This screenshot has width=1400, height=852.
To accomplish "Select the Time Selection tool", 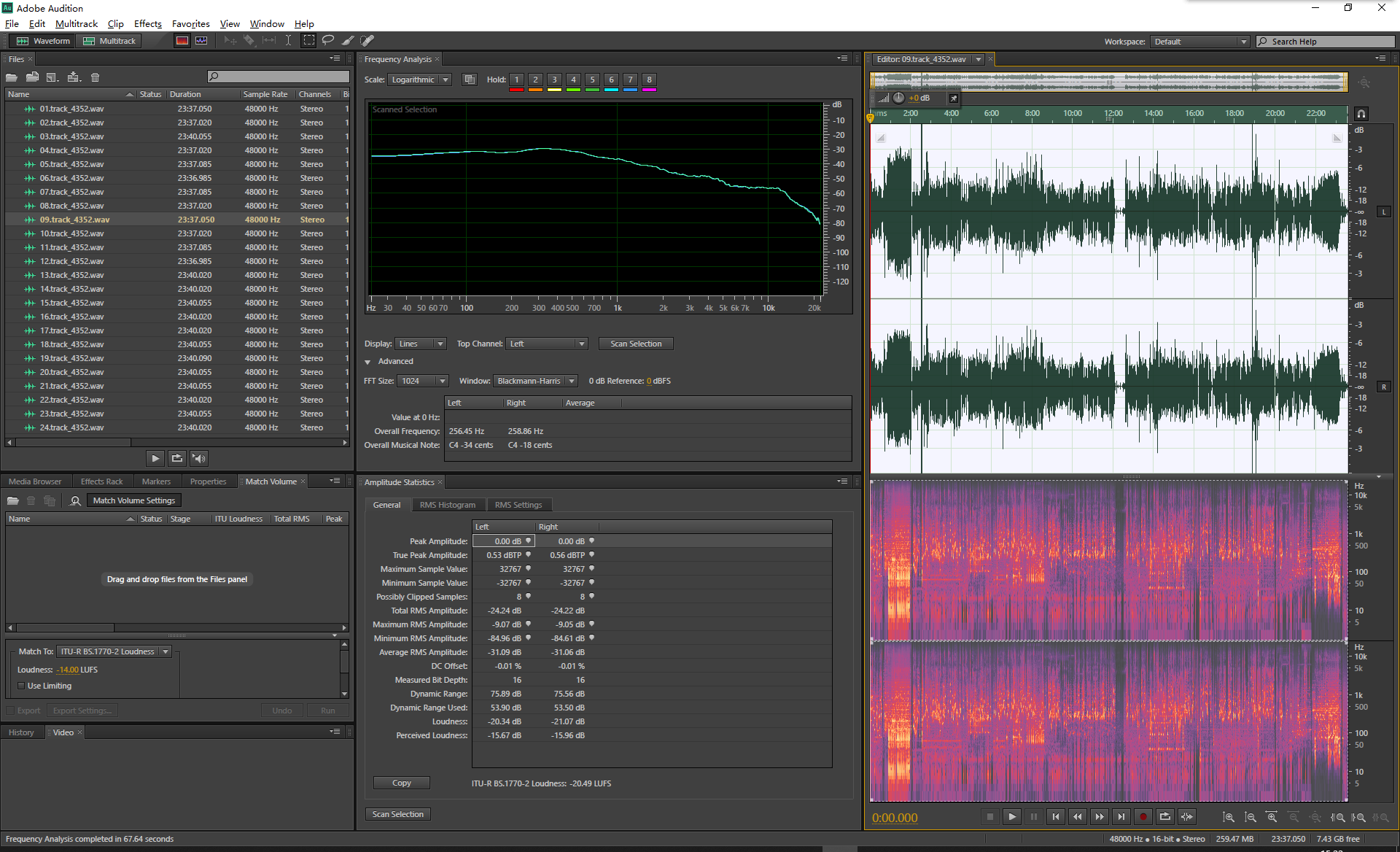I will coord(288,41).
